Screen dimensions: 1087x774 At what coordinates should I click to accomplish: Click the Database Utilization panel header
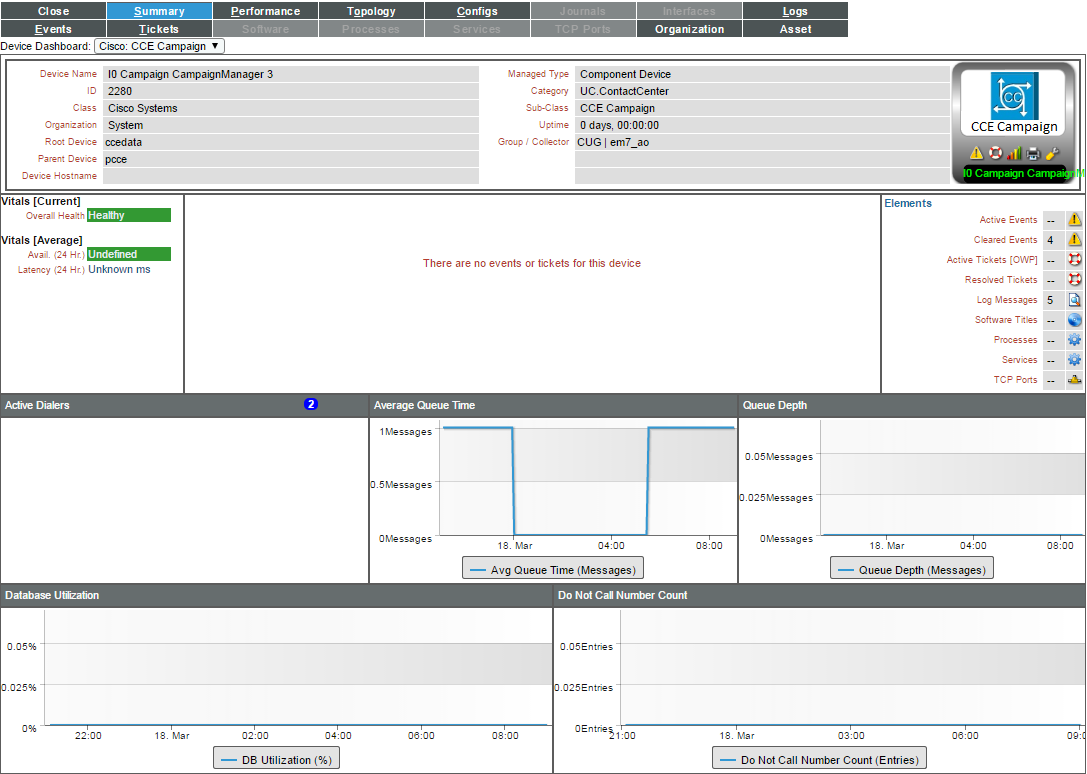pos(277,595)
